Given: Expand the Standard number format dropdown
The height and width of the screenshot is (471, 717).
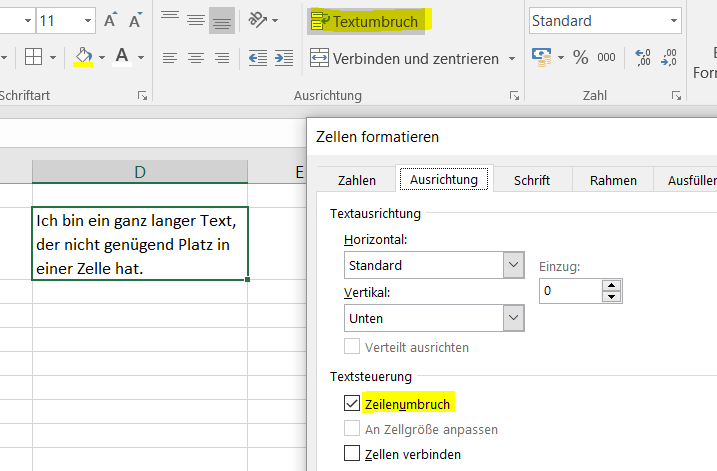Looking at the screenshot, I should 674,20.
